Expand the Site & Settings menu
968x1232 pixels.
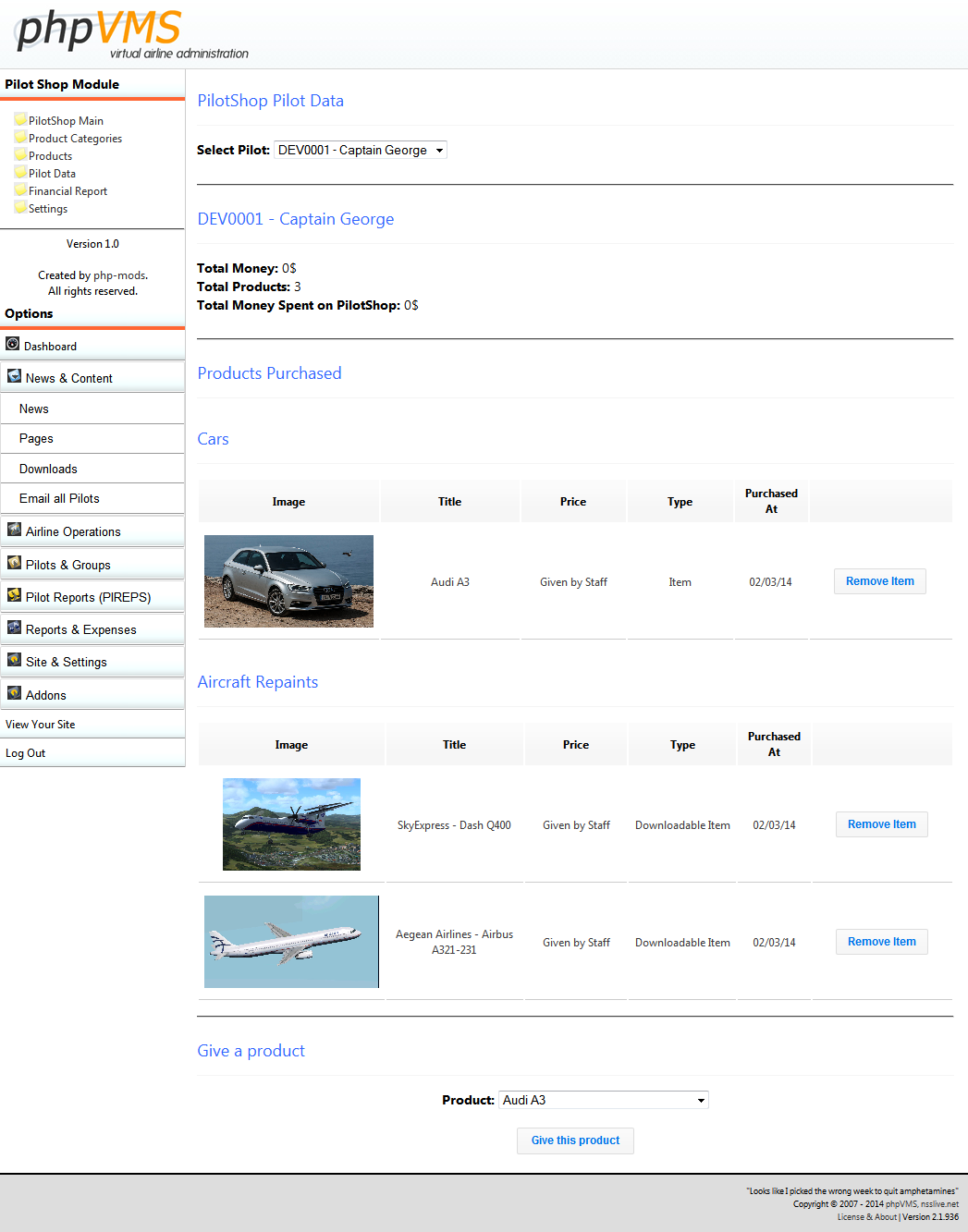pos(92,662)
